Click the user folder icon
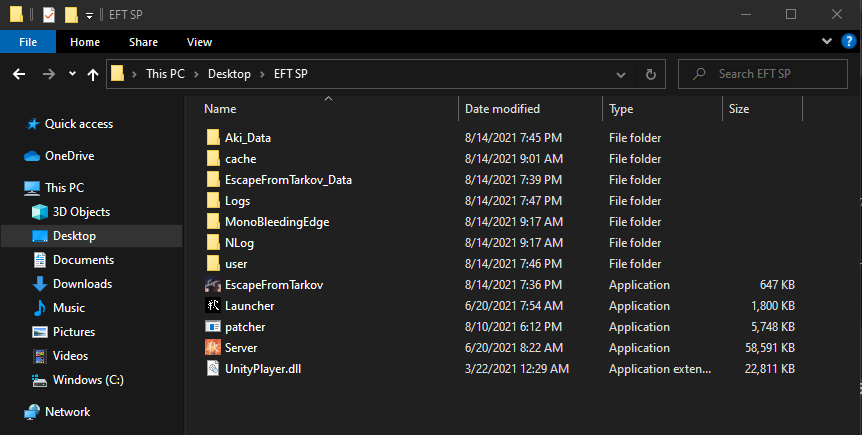The height and width of the screenshot is (435, 862). click(x=213, y=263)
